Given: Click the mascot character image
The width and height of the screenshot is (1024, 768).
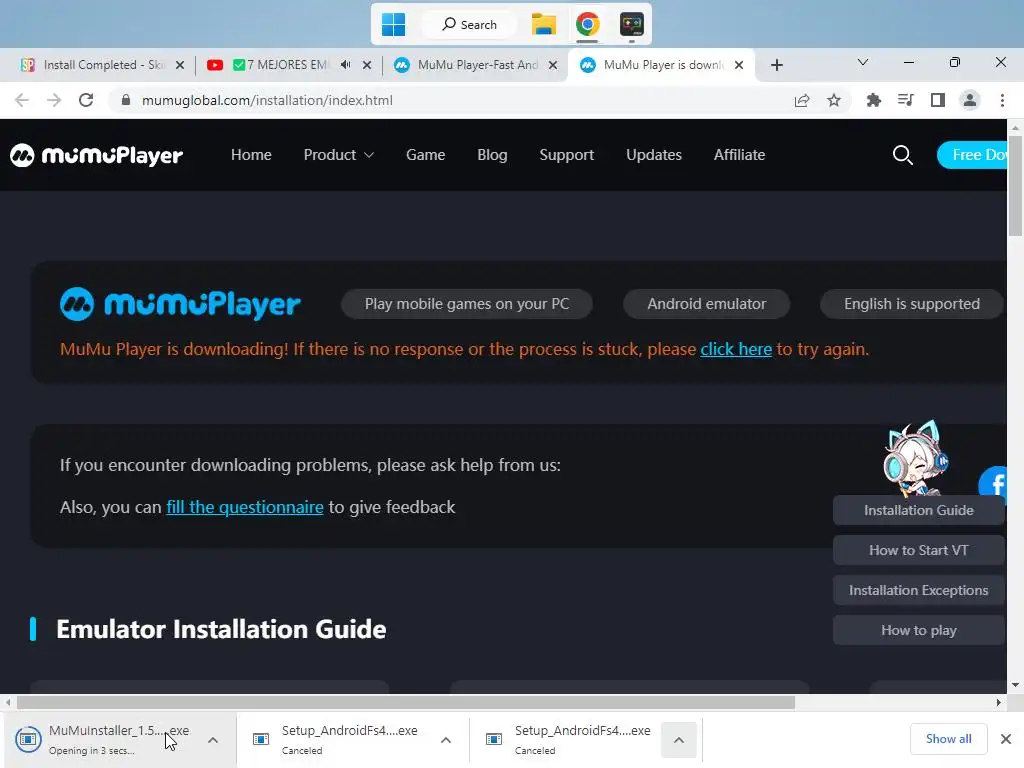Looking at the screenshot, I should tap(916, 457).
